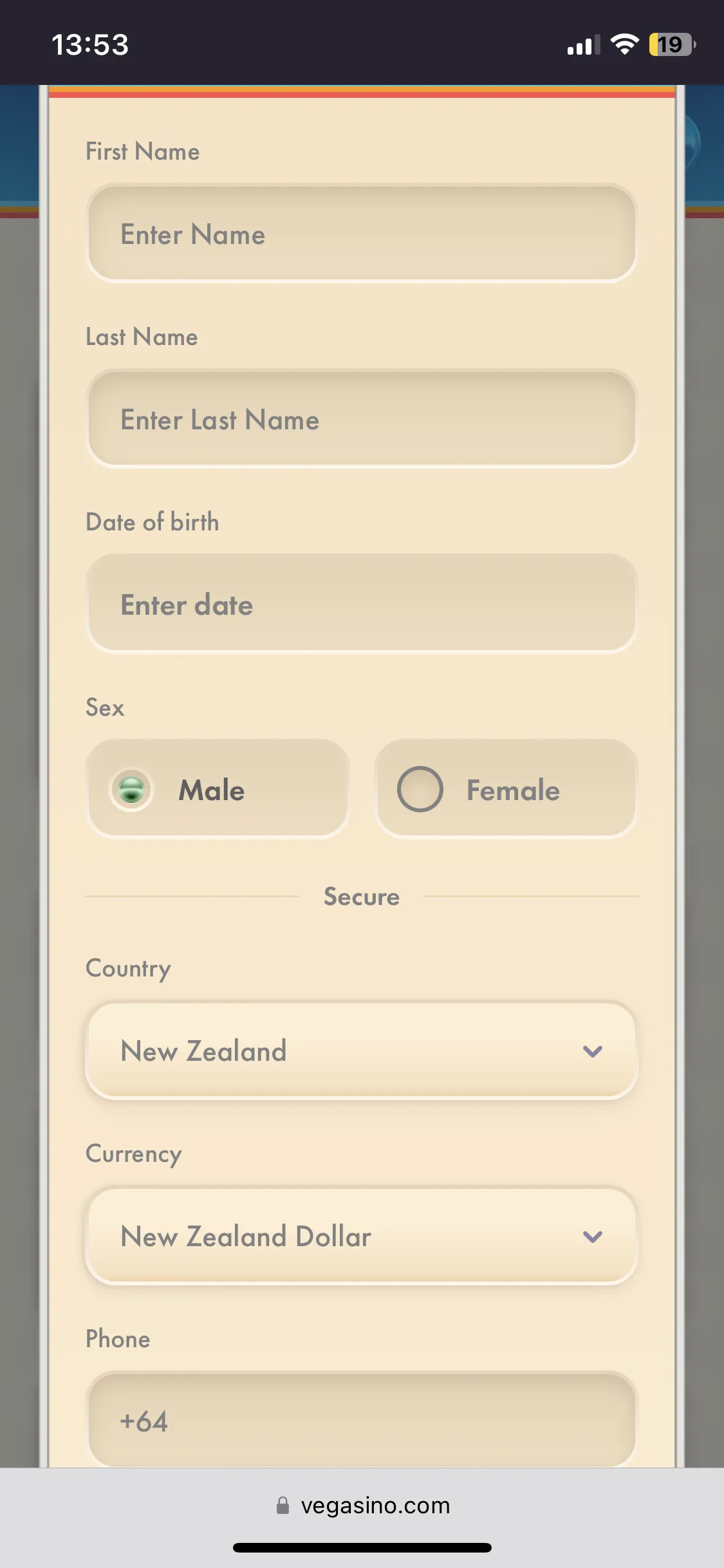Expand the Currency dropdown chevron
Image resolution: width=724 pixels, height=1568 pixels.
click(x=592, y=1237)
